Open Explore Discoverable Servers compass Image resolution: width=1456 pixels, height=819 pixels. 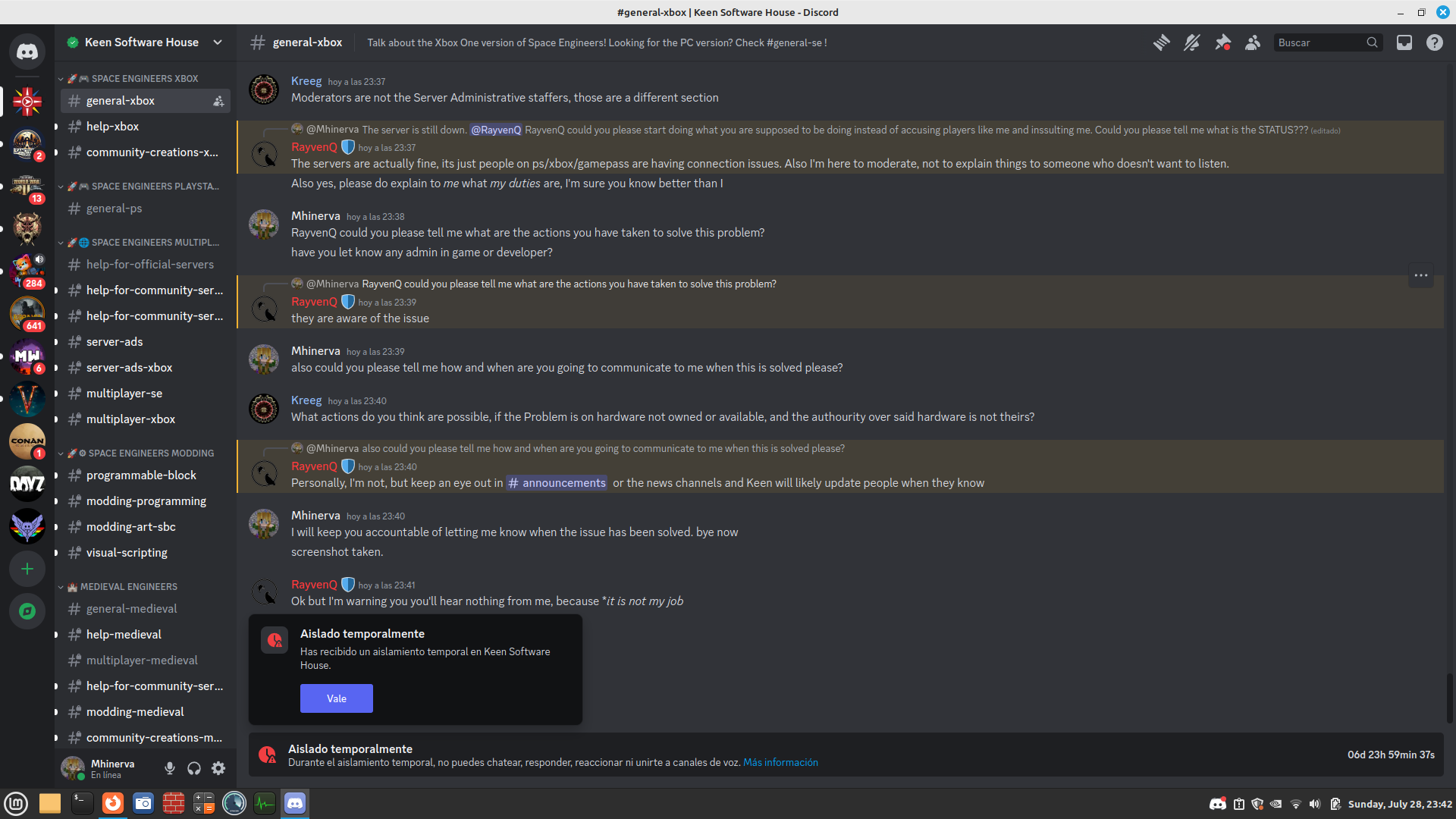(27, 611)
